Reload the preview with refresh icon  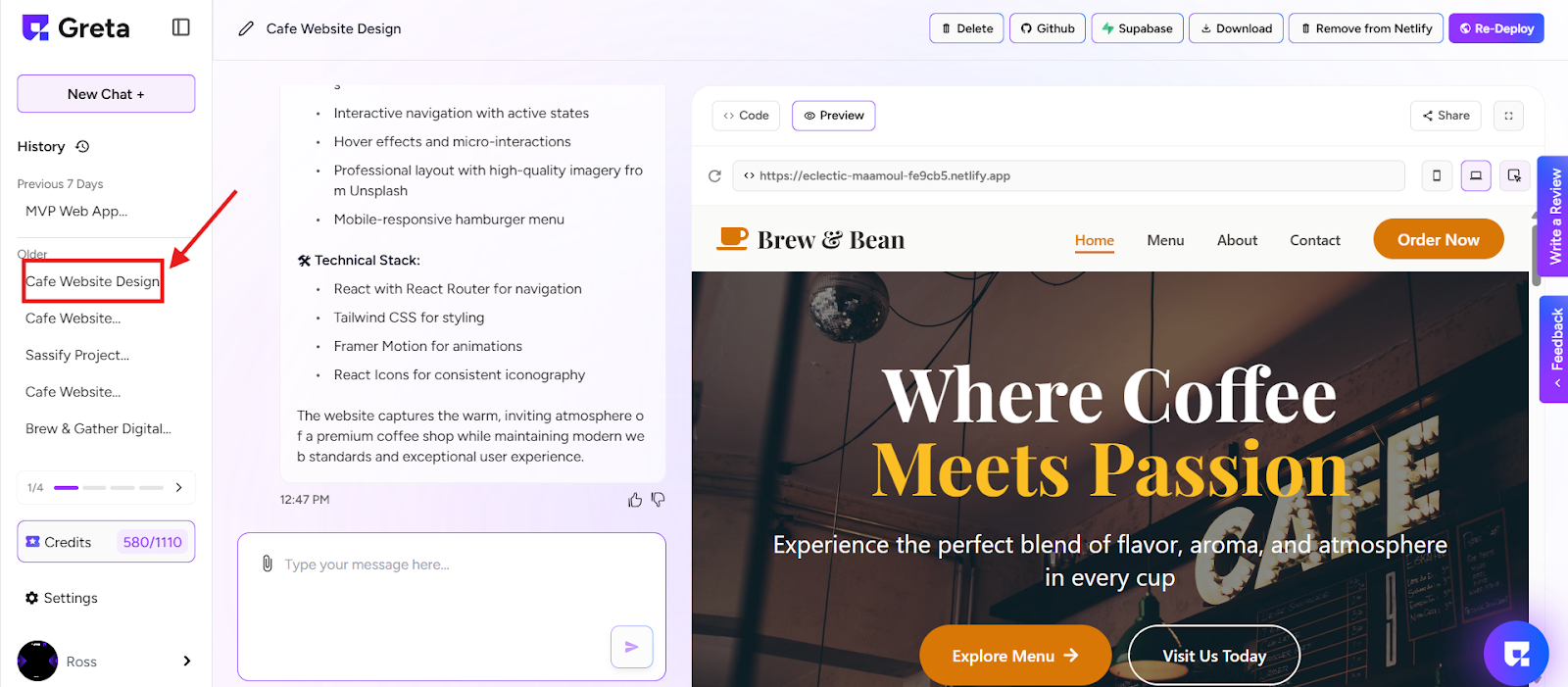pos(714,176)
